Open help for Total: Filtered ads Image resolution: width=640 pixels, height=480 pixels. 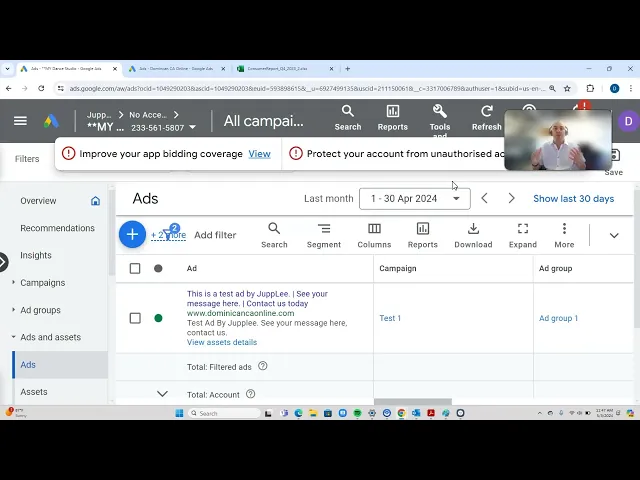tap(262, 366)
